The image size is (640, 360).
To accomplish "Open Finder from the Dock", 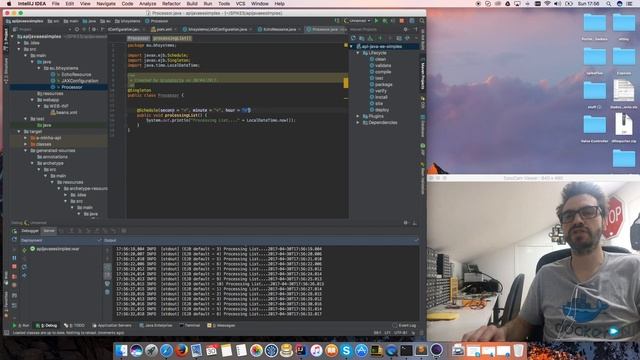I will pyautogui.click(x=121, y=350).
